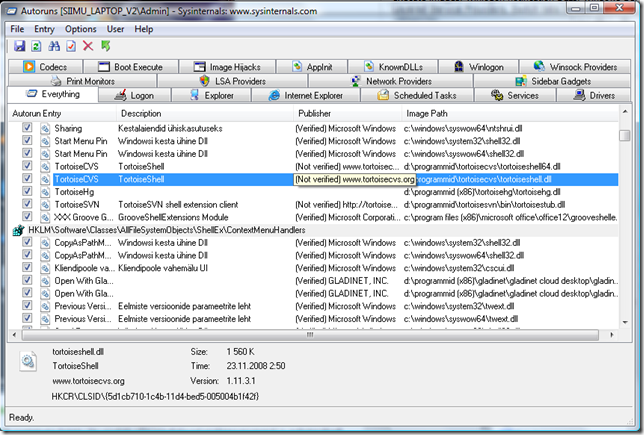
Task: Open the Network Providers tab
Action: click(x=391, y=81)
